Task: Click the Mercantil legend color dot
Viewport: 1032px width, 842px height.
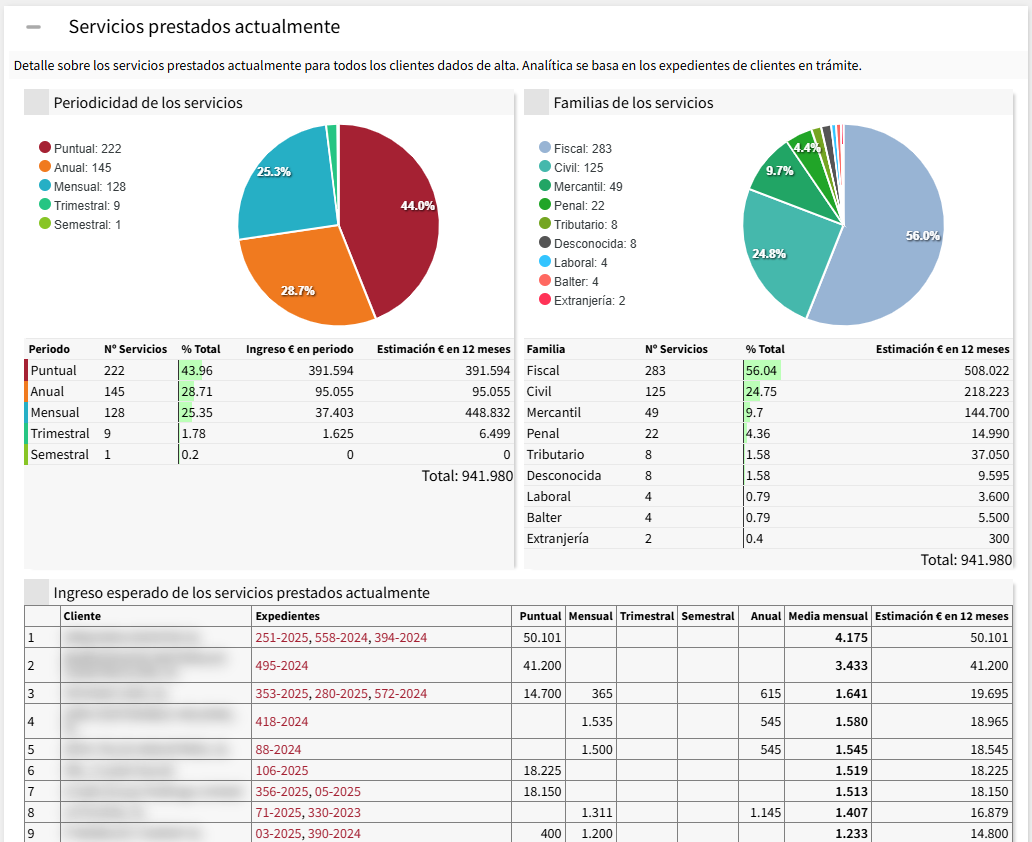Action: point(545,186)
